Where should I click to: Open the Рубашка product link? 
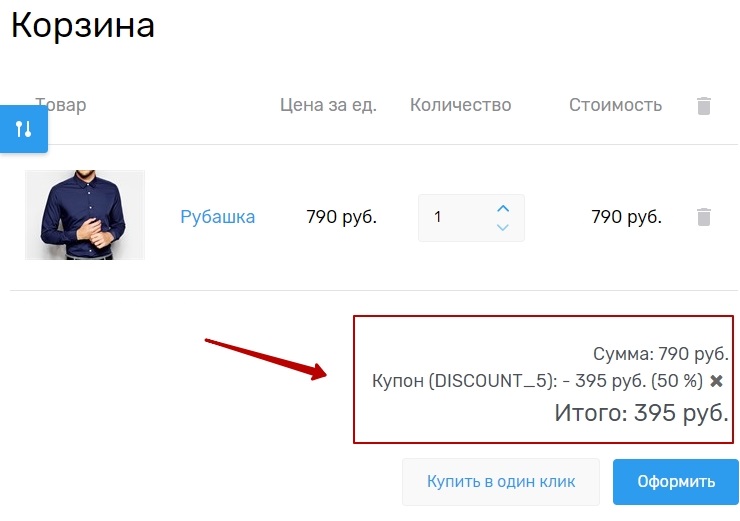(x=217, y=216)
